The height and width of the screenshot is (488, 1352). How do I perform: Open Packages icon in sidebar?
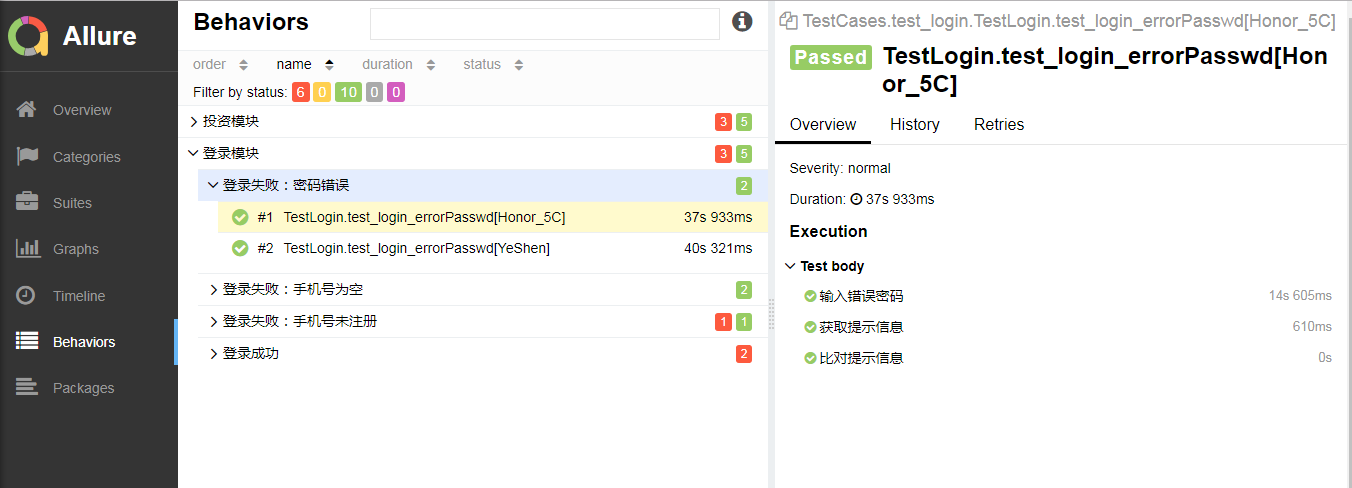[x=27, y=388]
